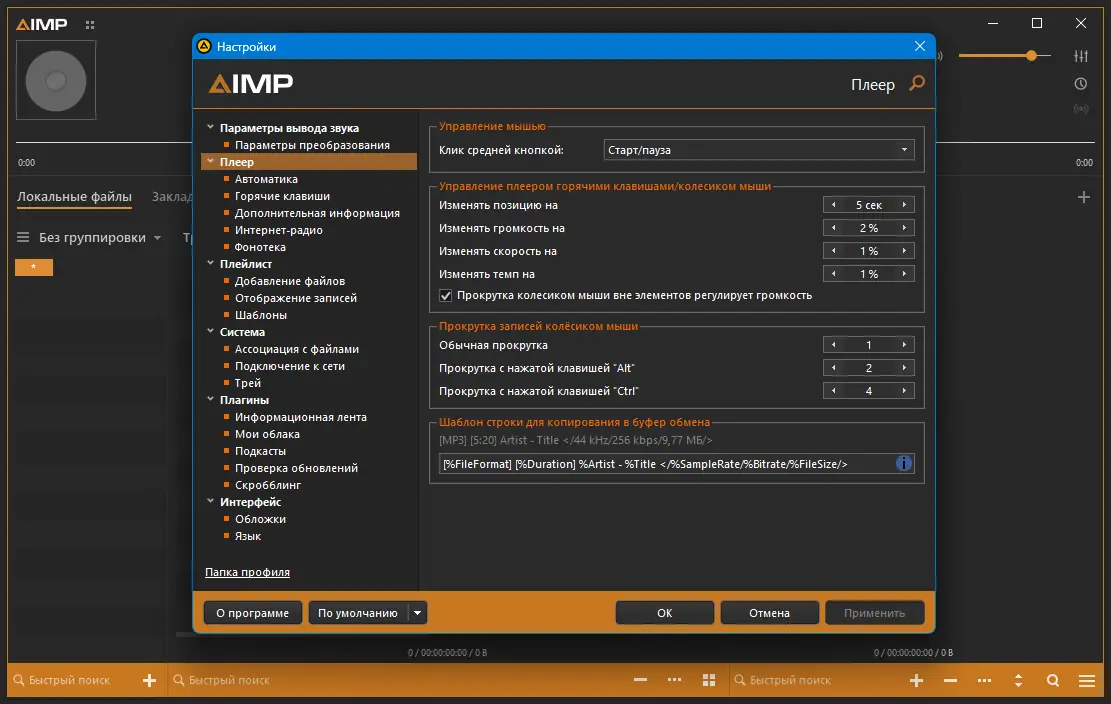Click the add files plus icon at bottom right
Screen dimensions: 1111x704
[x=916, y=680]
